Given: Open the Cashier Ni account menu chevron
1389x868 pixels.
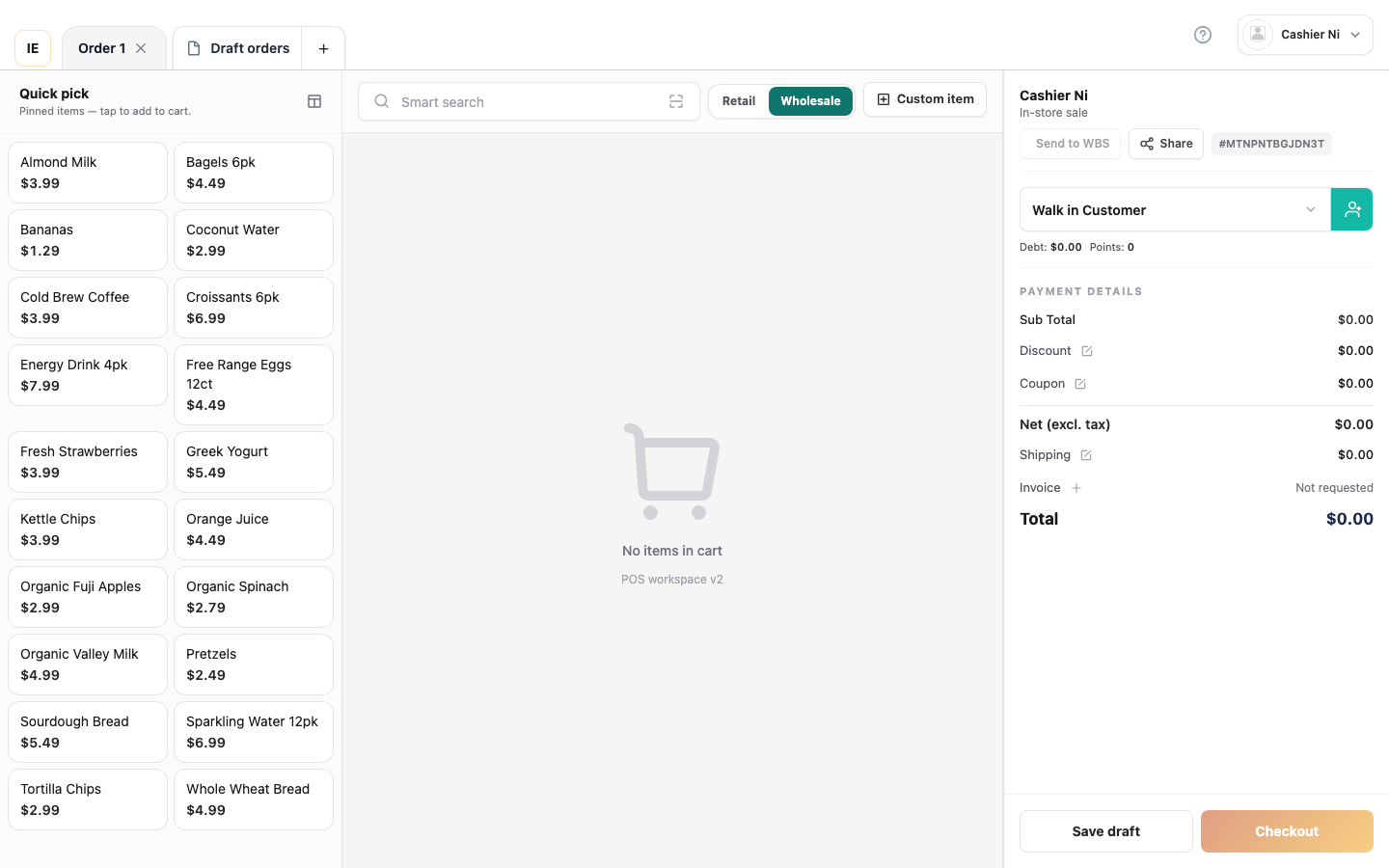Looking at the screenshot, I should click(x=1355, y=35).
